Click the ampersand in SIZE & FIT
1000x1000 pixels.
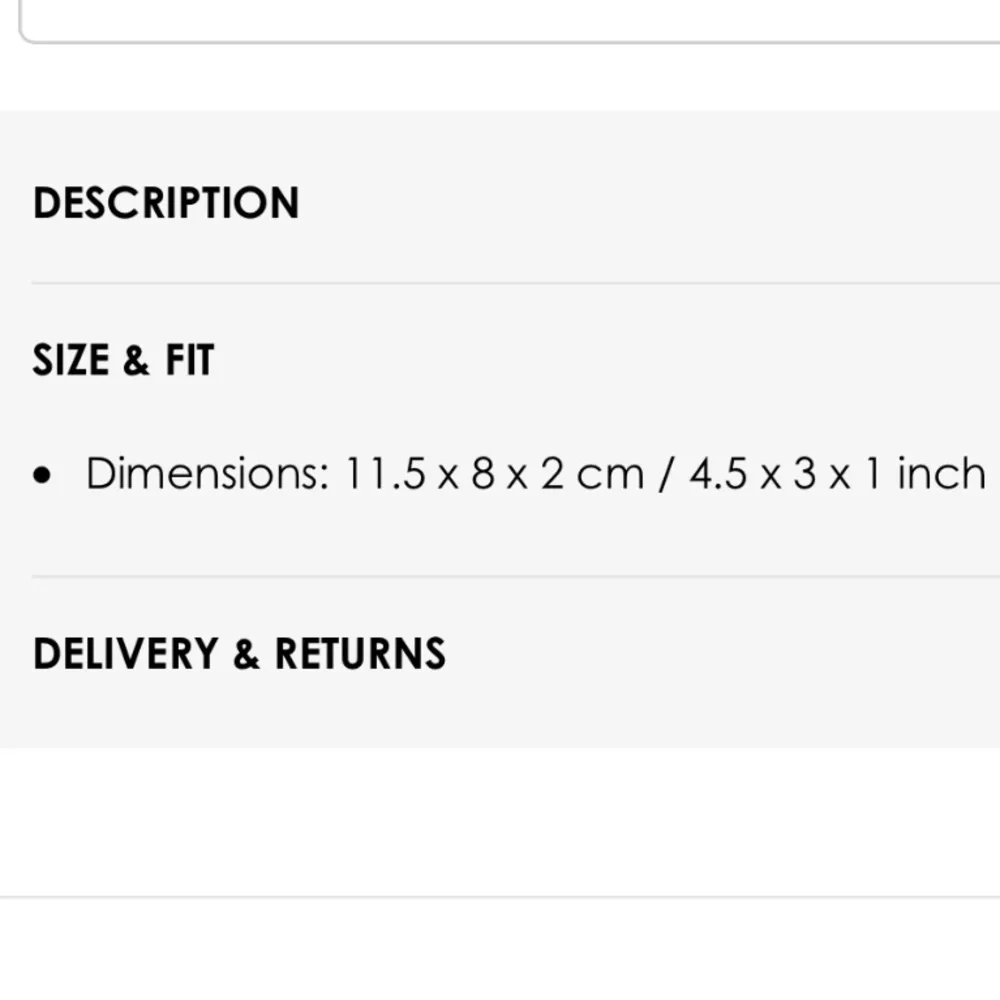click(x=136, y=361)
